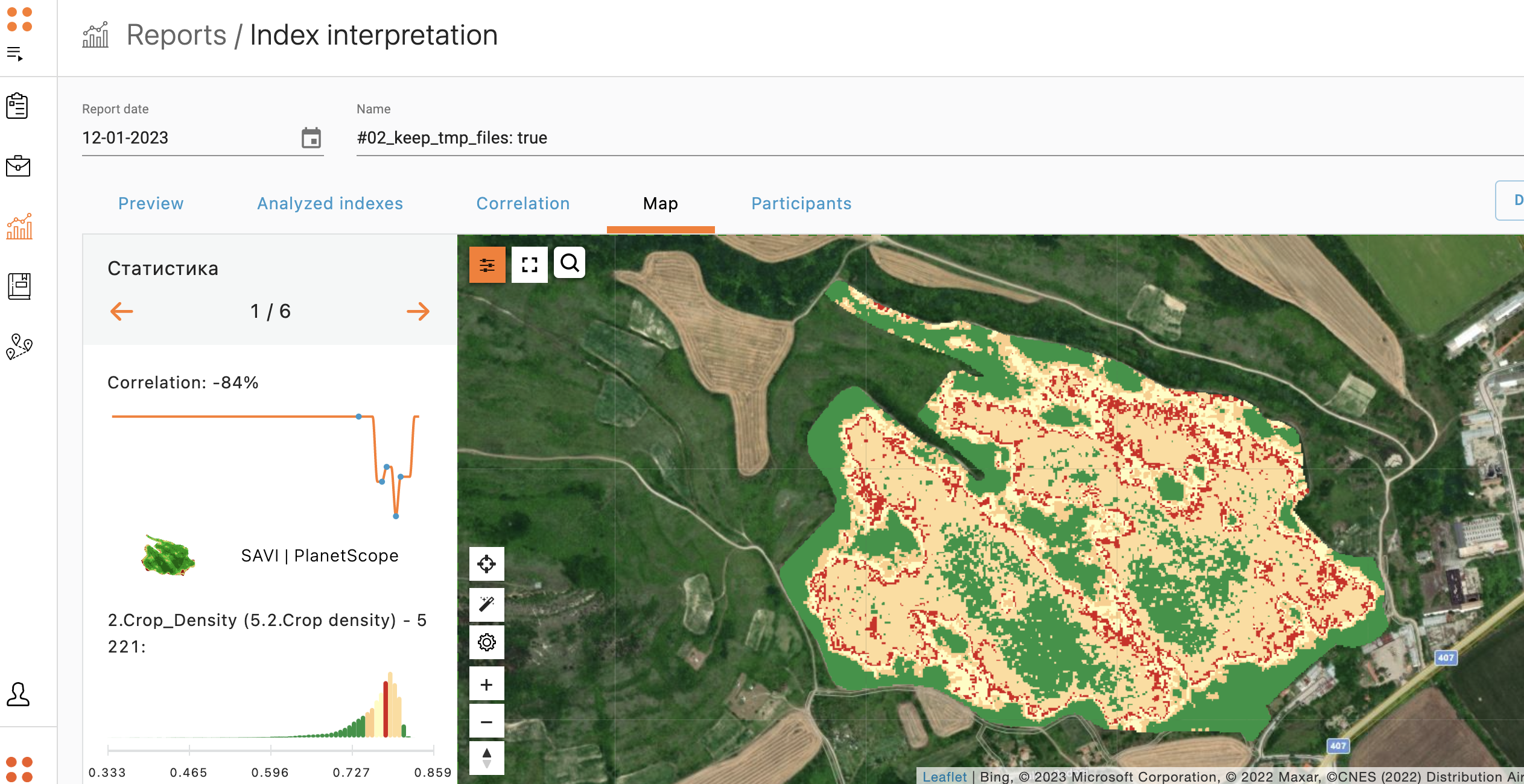Switch to the Correlation tab
1524x784 pixels.
point(522,204)
